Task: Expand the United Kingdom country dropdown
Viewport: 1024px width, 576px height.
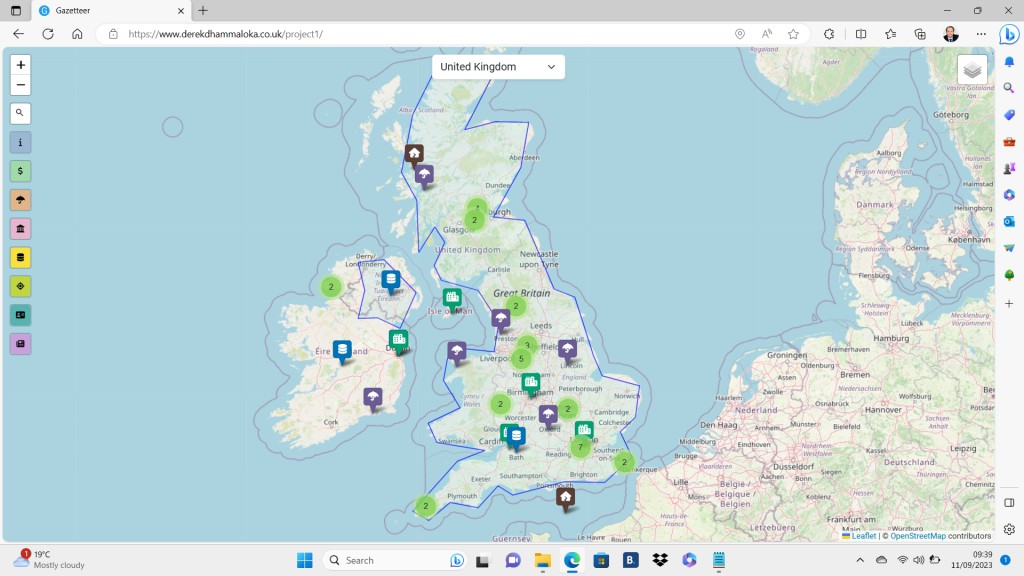Action: click(498, 67)
